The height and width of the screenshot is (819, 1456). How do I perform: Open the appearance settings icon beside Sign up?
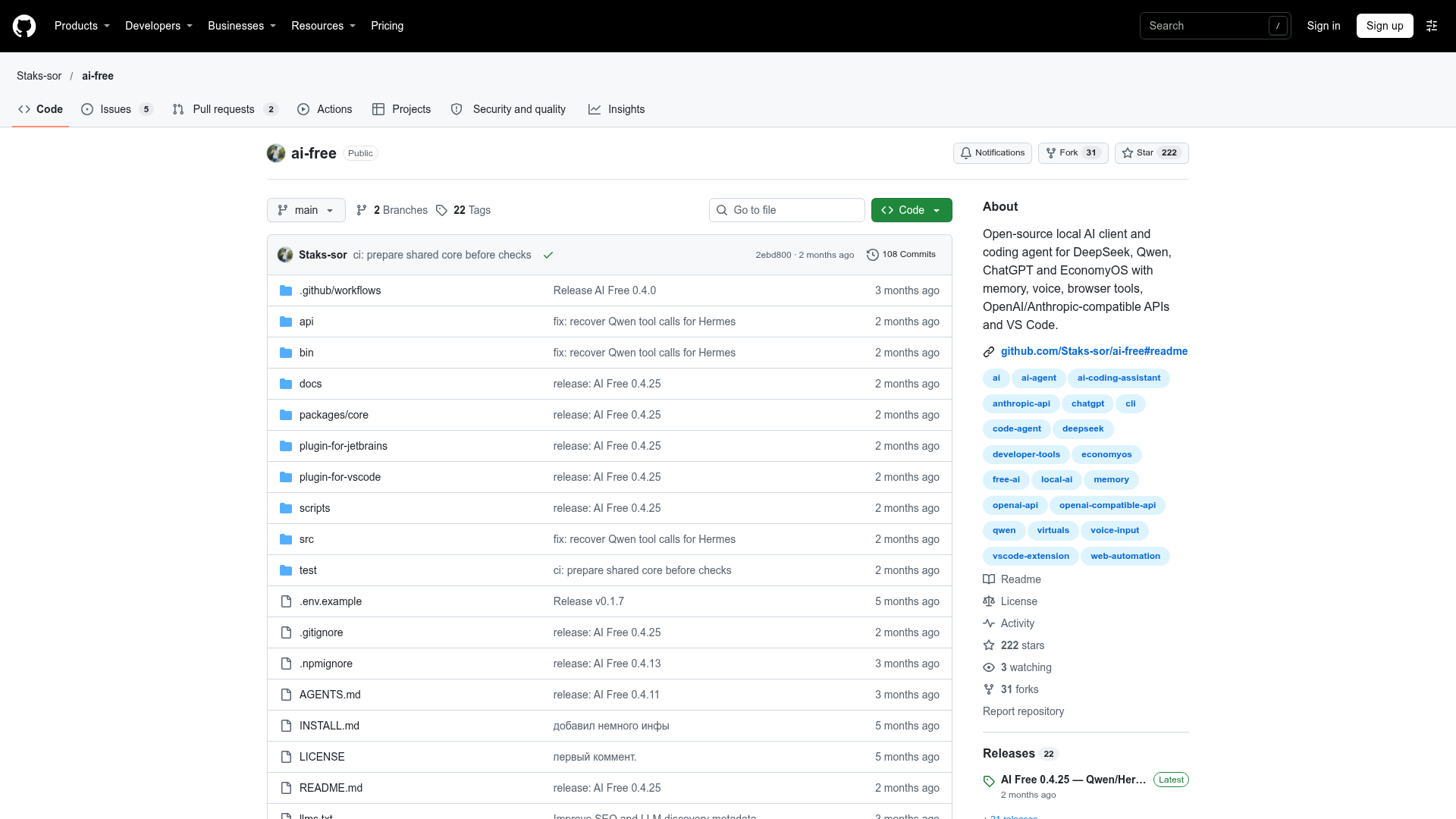pos(1432,26)
